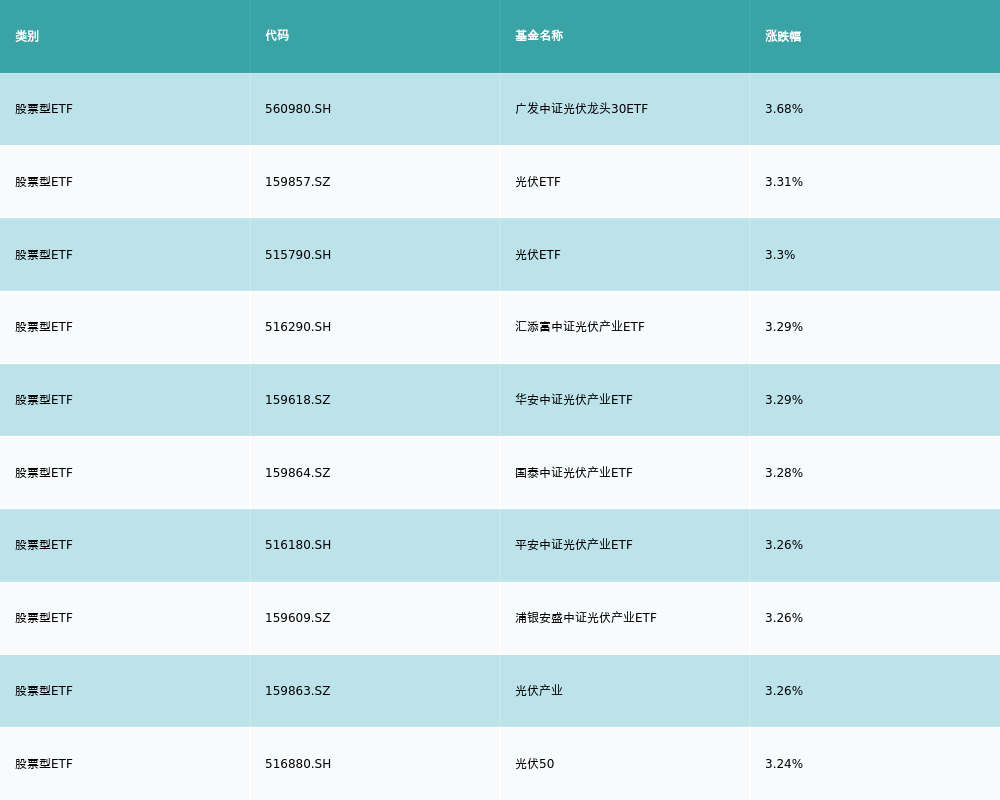The height and width of the screenshot is (800, 1000).
Task: Click 光伏ETF in the 159857.SZ row
Action: [x=538, y=182]
